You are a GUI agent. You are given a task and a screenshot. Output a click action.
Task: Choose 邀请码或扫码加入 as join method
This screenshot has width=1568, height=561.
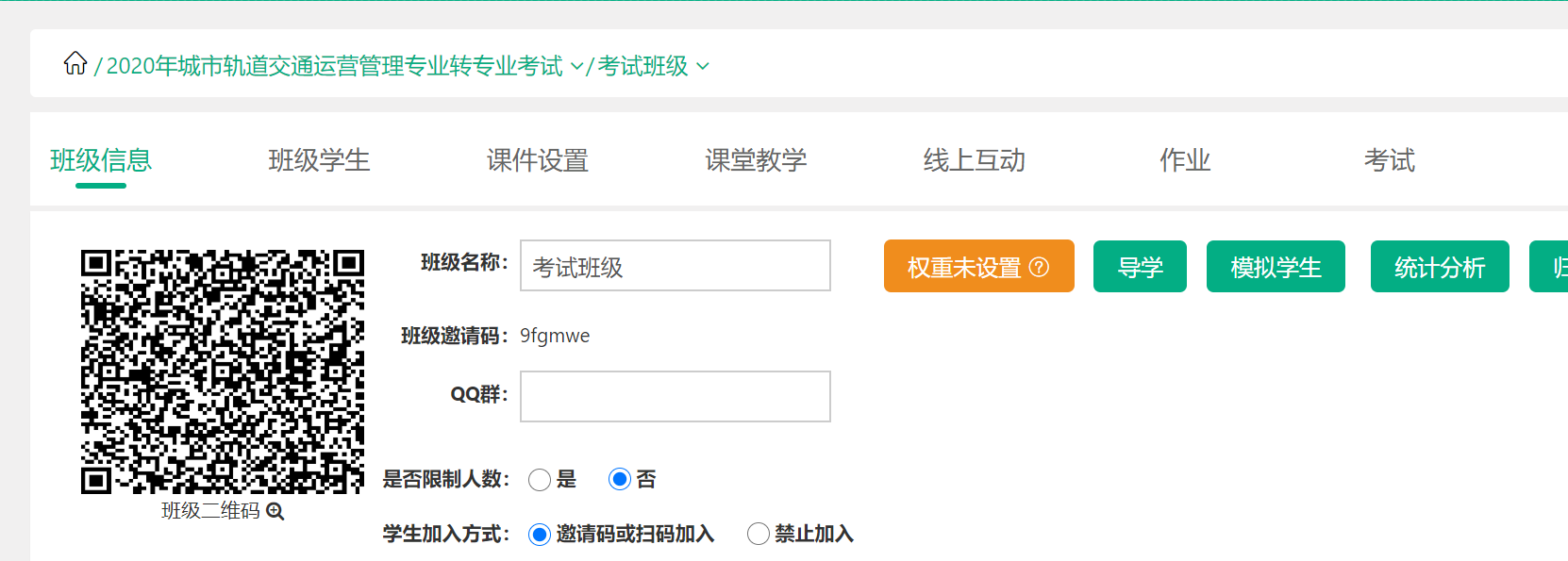click(540, 535)
